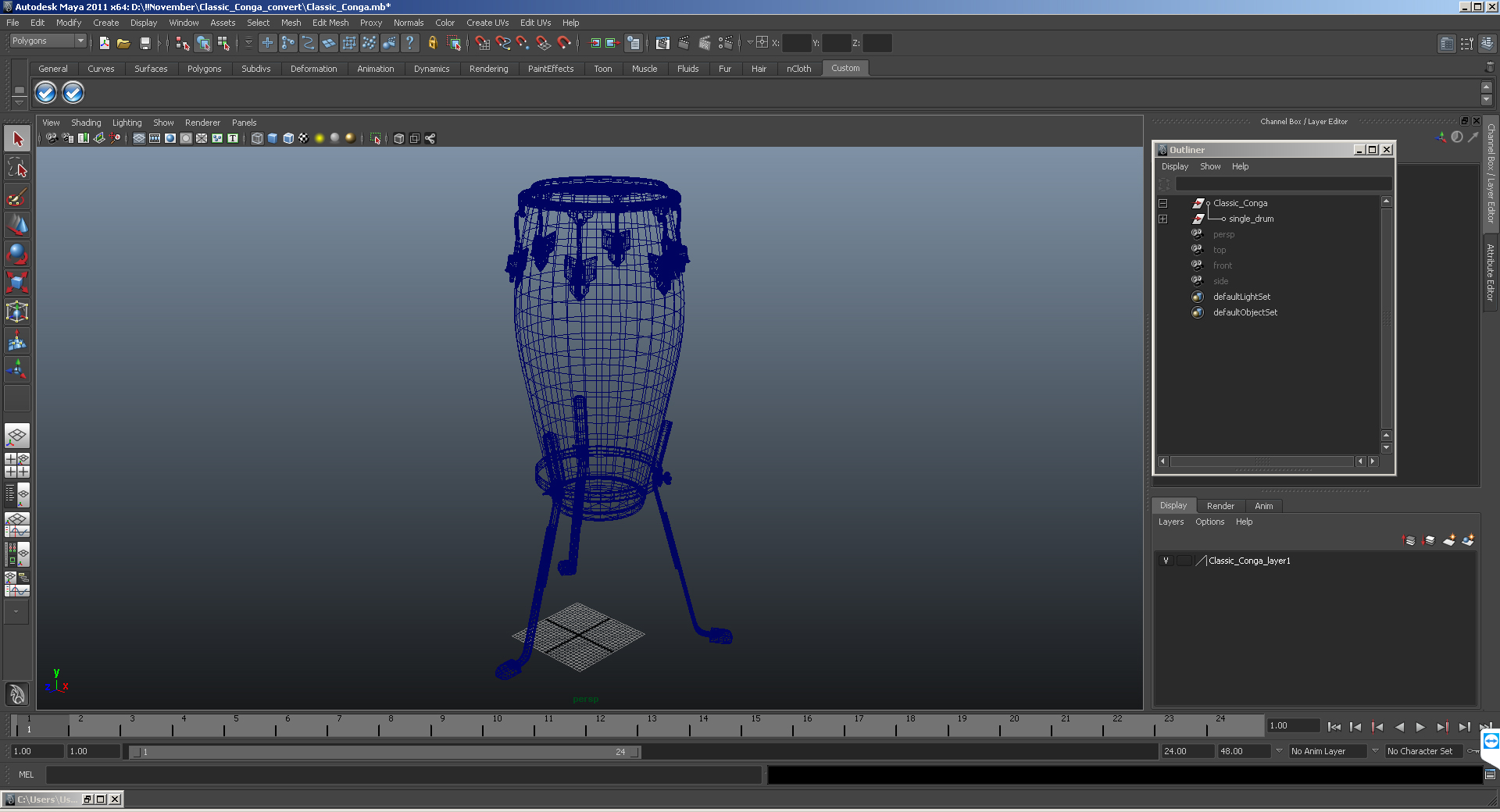This screenshot has height=812, width=1500.
Task: Toggle smooth shade all in viewport
Action: 273,138
